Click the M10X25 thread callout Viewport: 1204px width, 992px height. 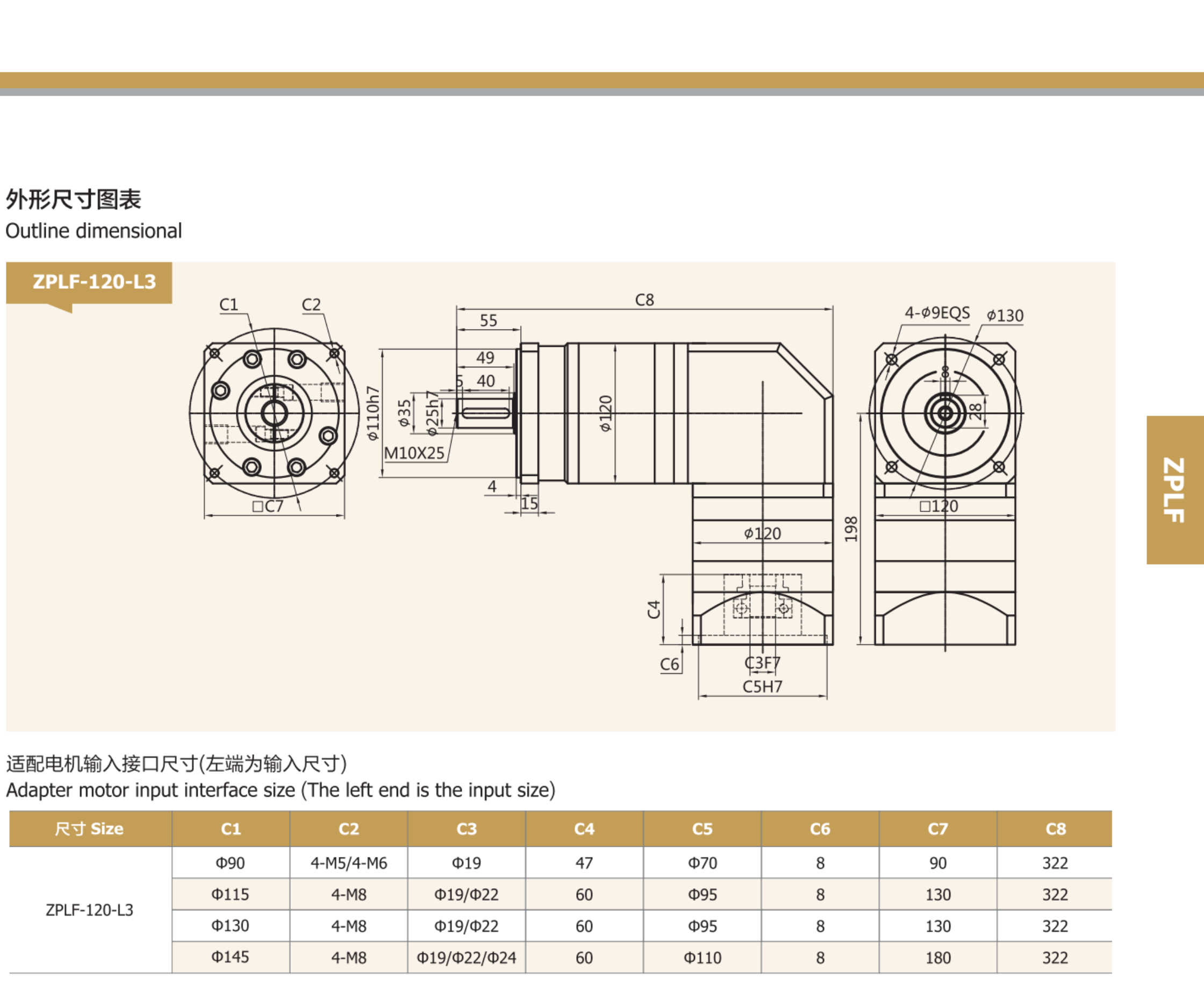(x=414, y=453)
